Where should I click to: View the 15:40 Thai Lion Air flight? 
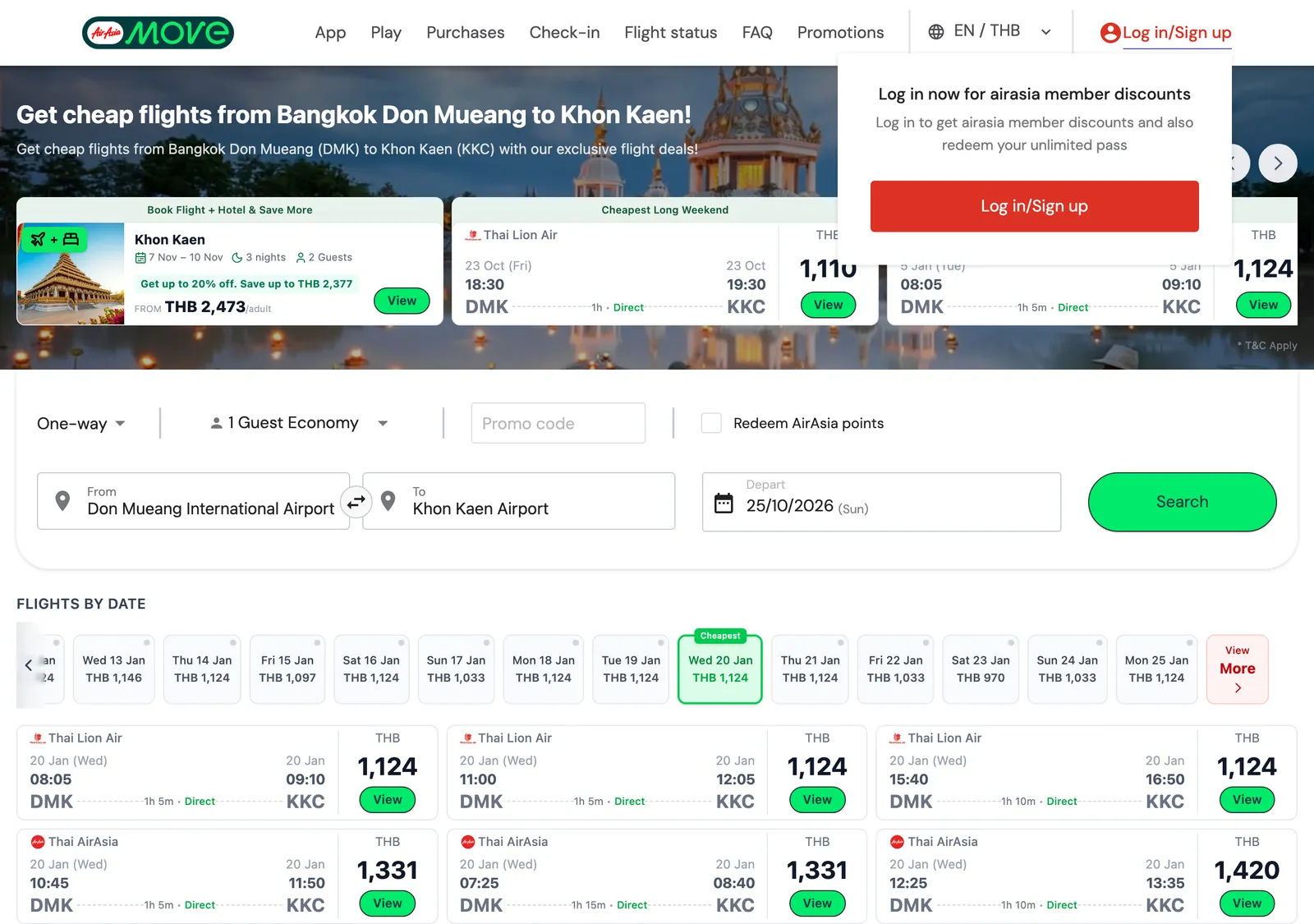[1247, 800]
